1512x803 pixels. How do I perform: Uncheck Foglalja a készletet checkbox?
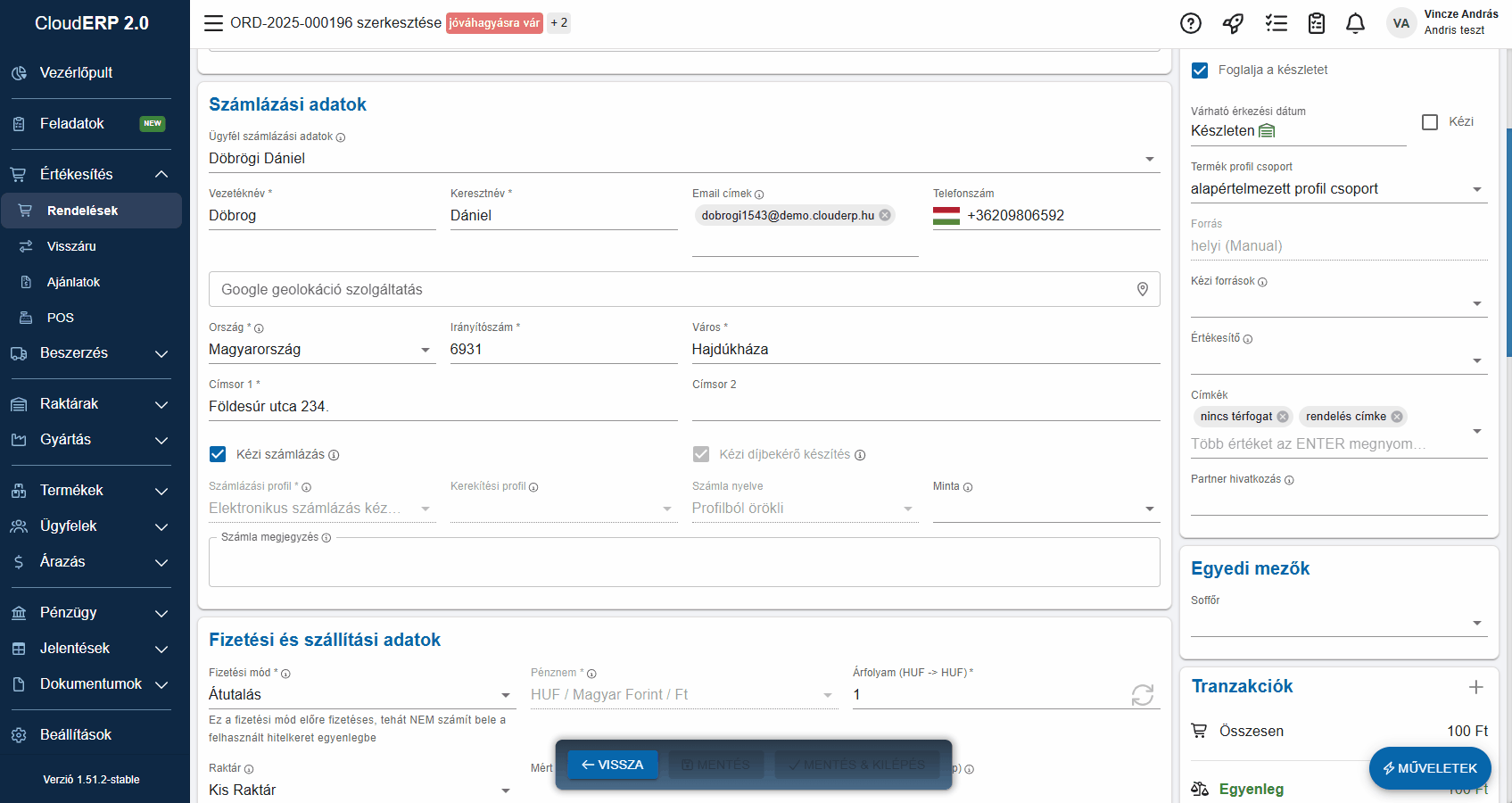coord(1200,70)
